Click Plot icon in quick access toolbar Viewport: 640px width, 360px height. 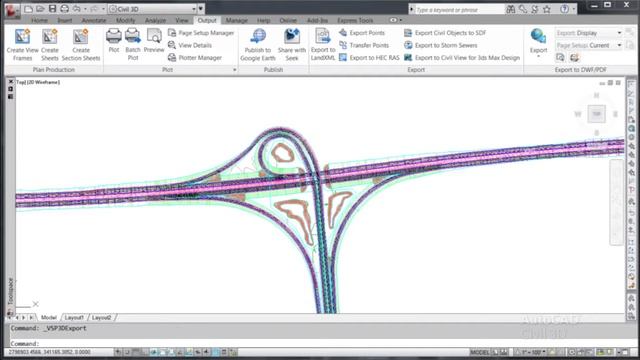tap(64, 9)
